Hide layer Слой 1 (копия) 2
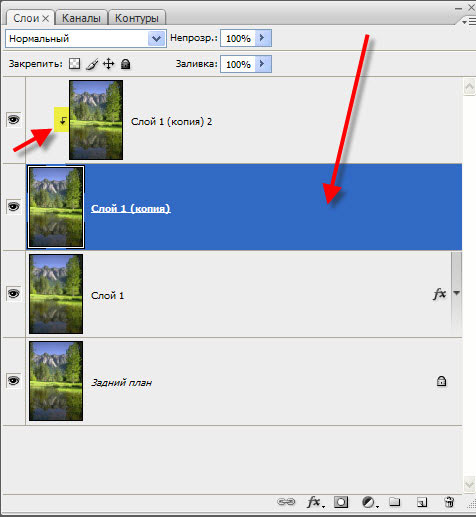Image resolution: width=476 pixels, height=517 pixels. coord(14,119)
